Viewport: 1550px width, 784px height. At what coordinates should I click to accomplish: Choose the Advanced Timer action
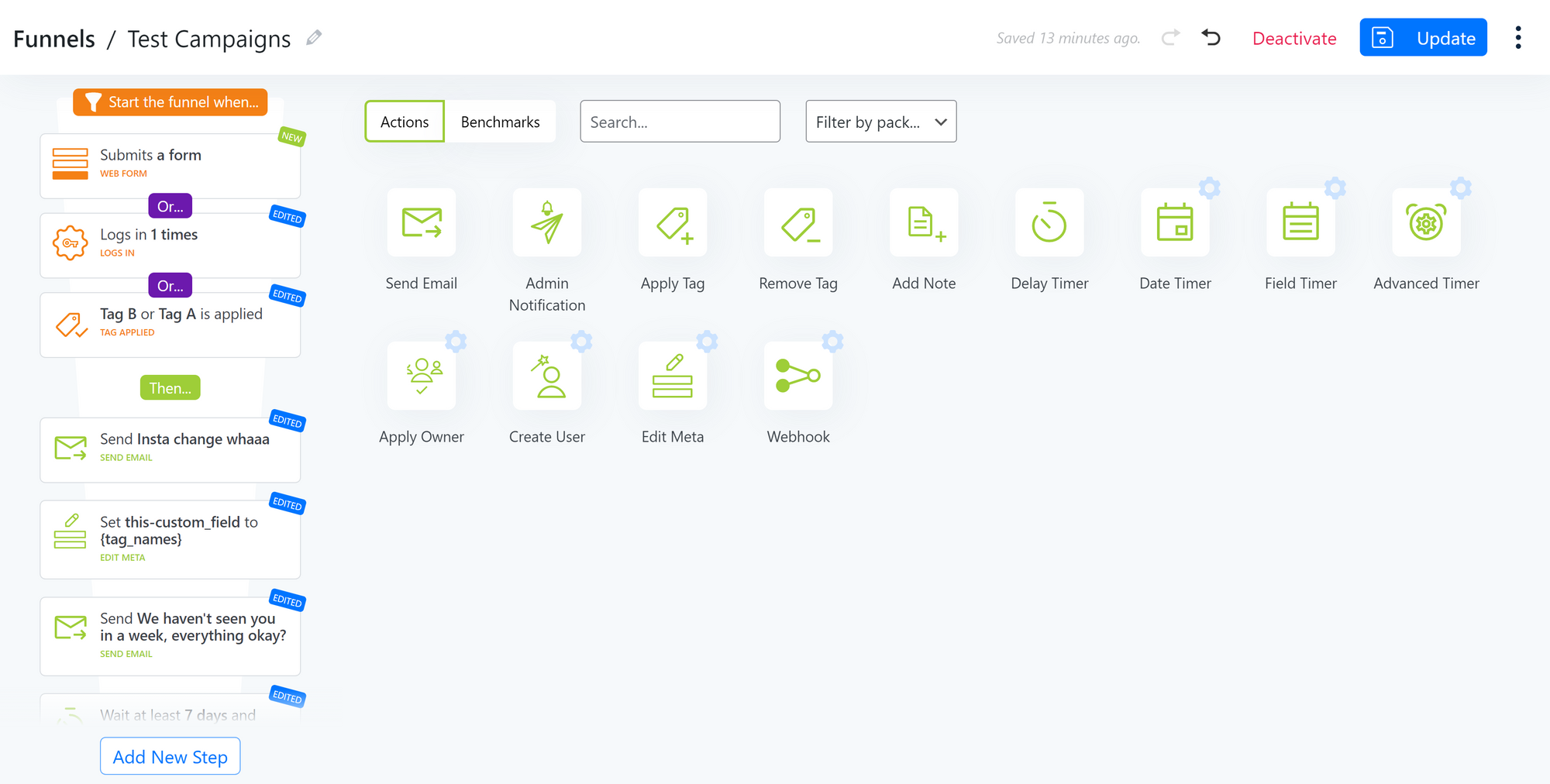(1426, 222)
